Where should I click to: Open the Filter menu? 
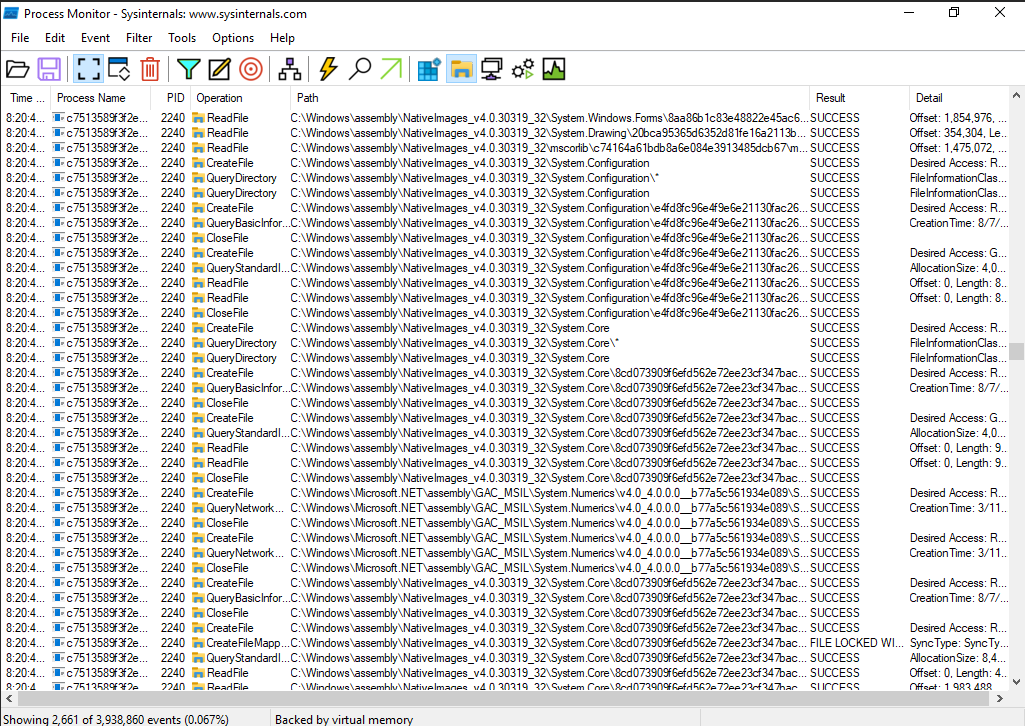coord(139,38)
